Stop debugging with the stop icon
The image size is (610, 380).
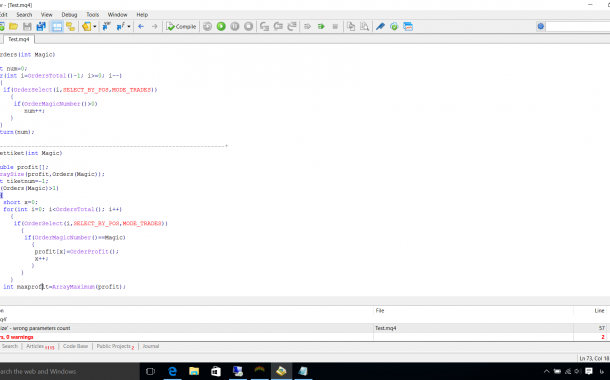248,26
